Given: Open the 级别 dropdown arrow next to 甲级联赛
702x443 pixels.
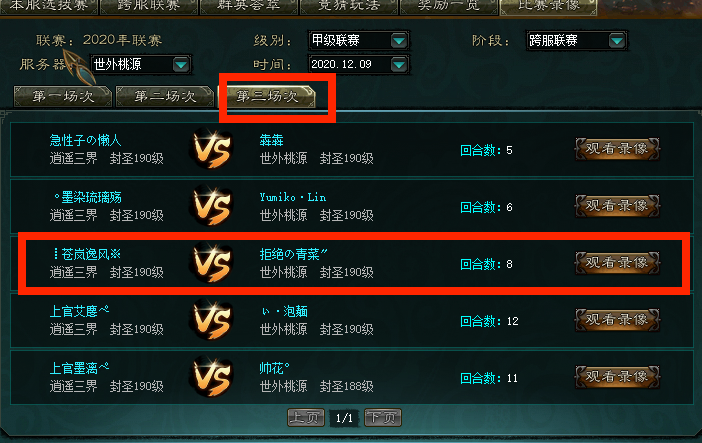Looking at the screenshot, I should [x=398, y=41].
